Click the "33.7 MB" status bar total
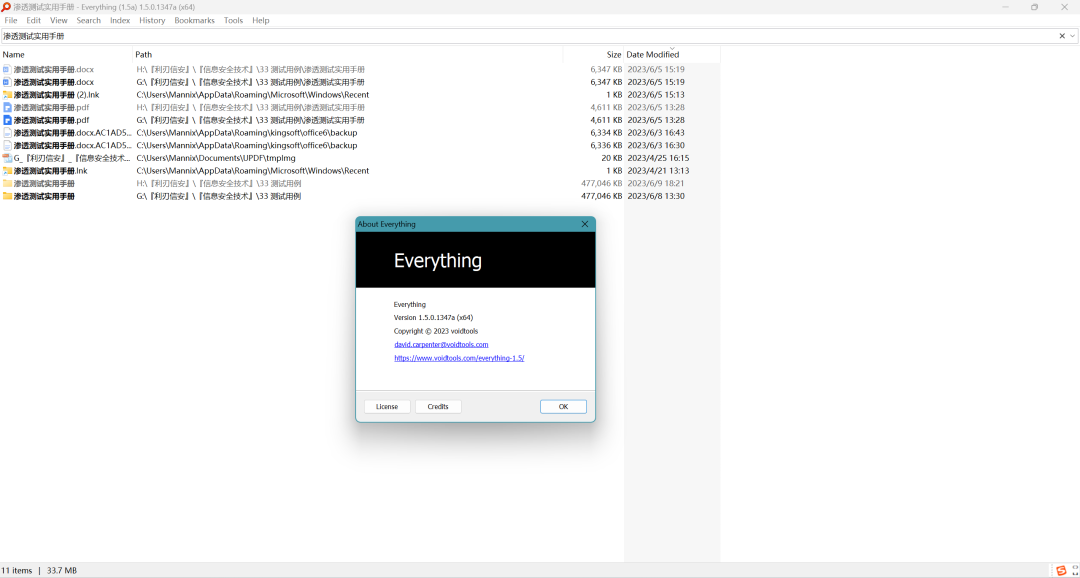 (x=62, y=570)
